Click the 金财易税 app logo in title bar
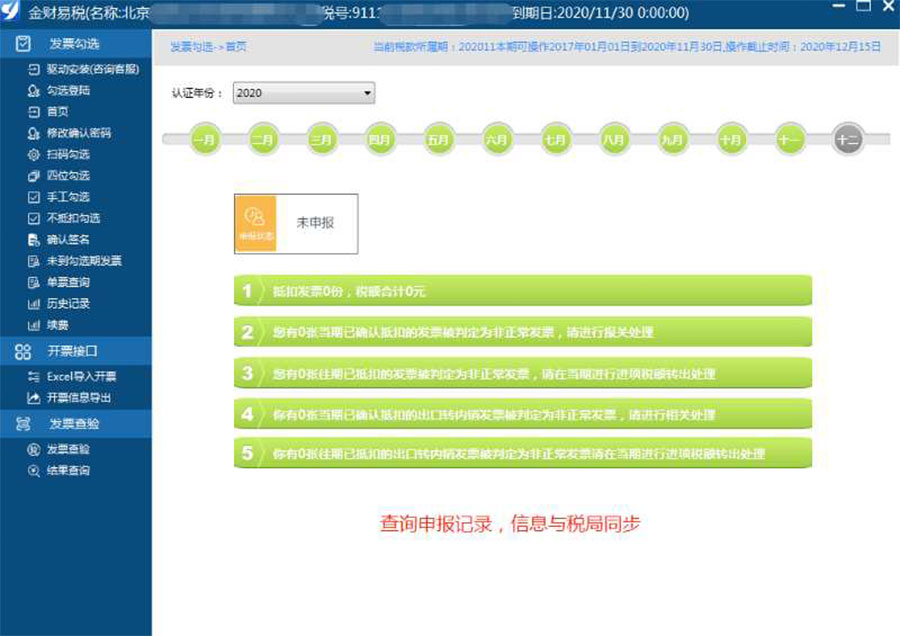The height and width of the screenshot is (636, 900). pos(10,10)
